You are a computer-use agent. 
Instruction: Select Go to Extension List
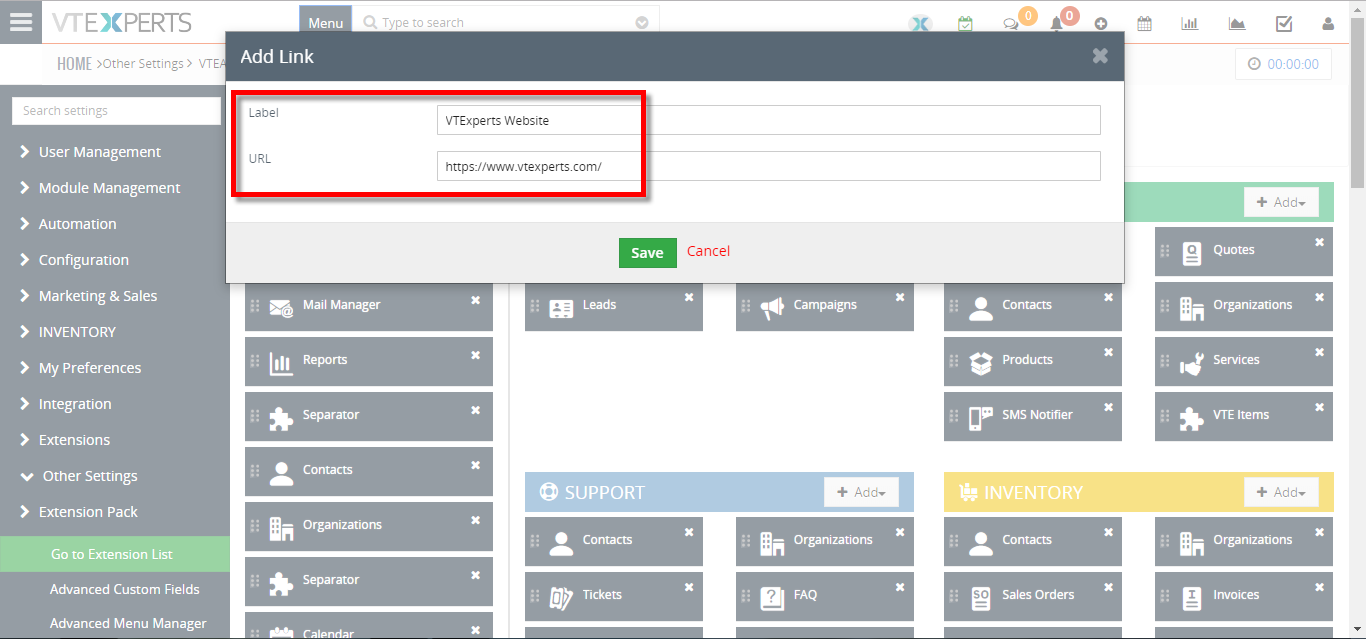(x=115, y=554)
